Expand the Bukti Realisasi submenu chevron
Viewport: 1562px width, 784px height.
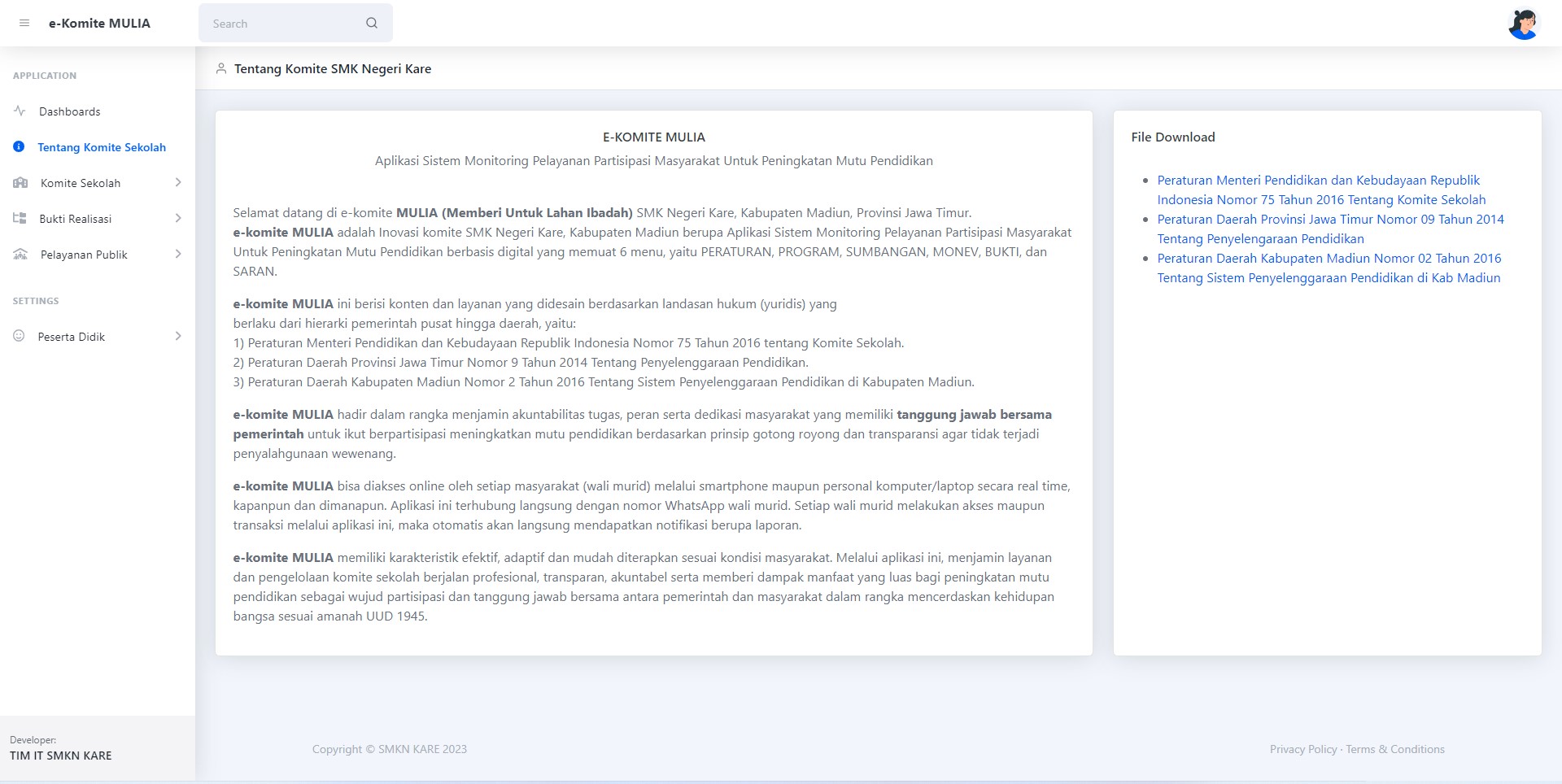[178, 218]
